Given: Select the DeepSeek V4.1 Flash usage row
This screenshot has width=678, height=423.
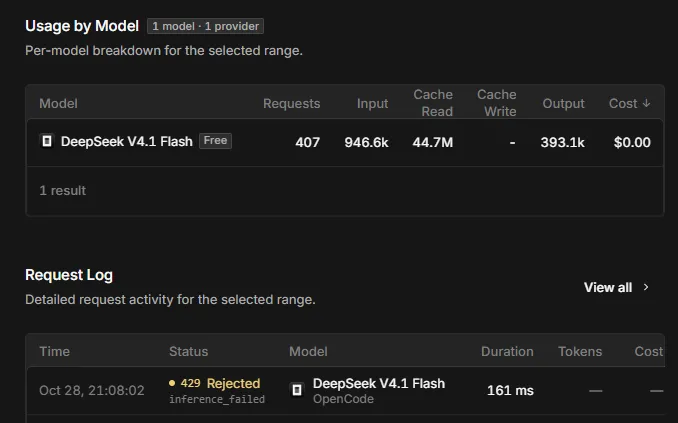Looking at the screenshot, I should coord(345,142).
